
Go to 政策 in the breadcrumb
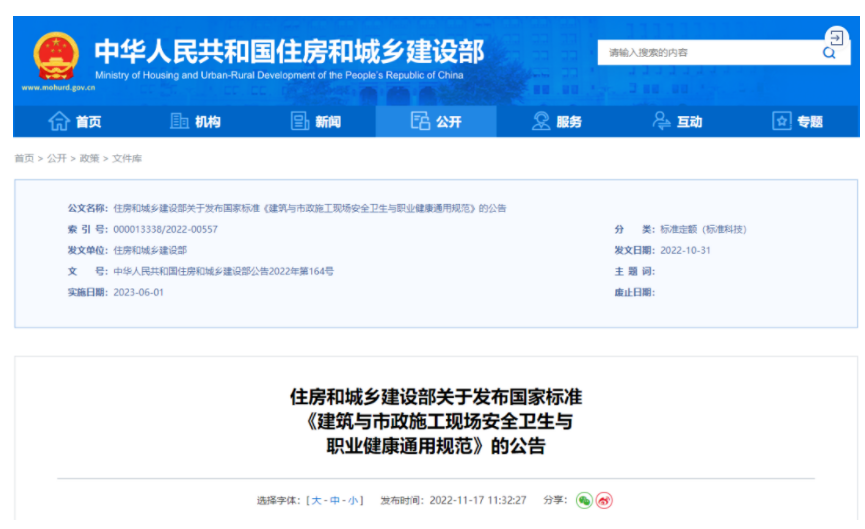[x=89, y=158]
